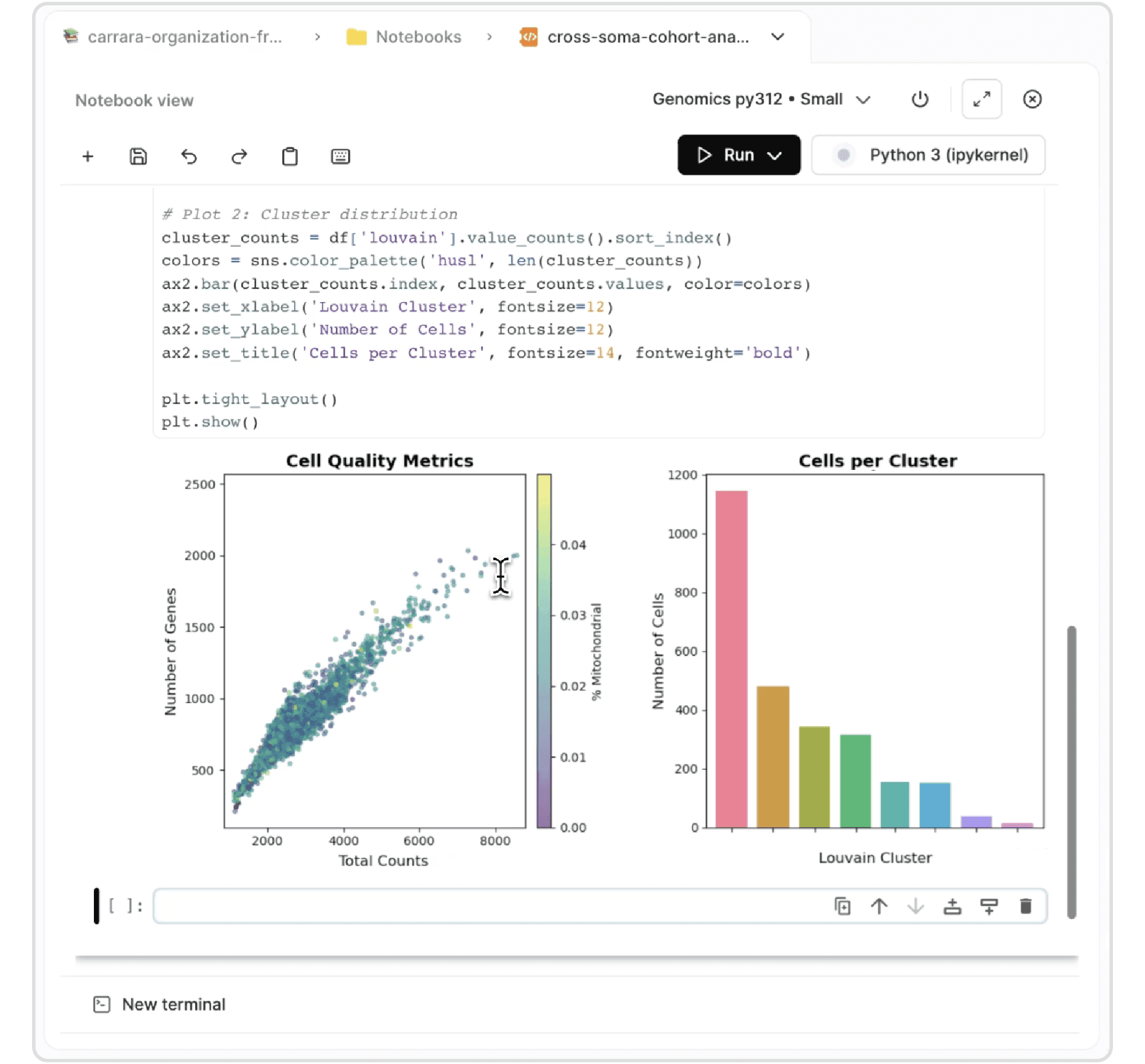Image resolution: width=1145 pixels, height=1064 pixels.
Task: Open the Run dropdown menu
Action: pos(775,156)
